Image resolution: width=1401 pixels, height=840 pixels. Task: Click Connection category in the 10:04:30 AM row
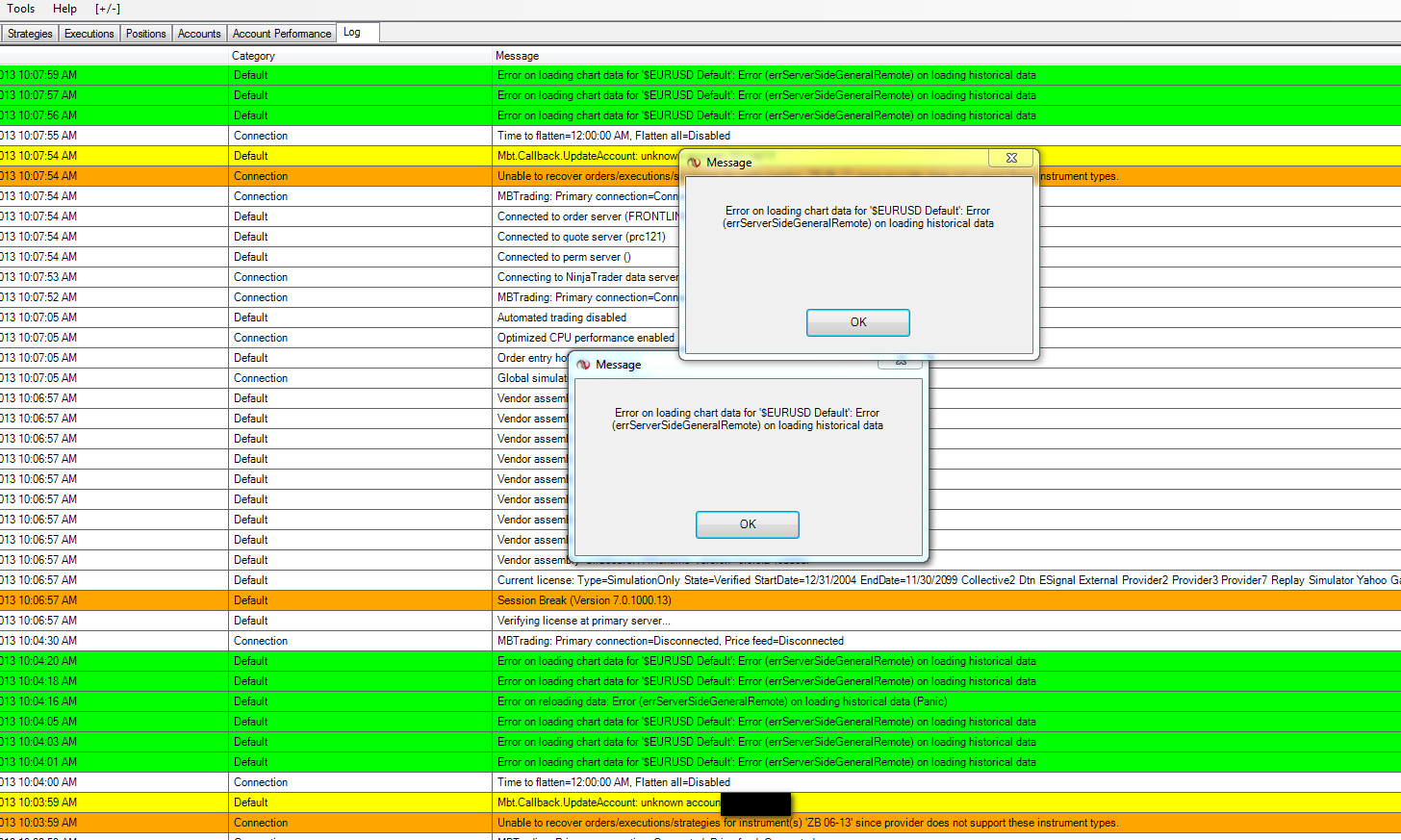261,641
